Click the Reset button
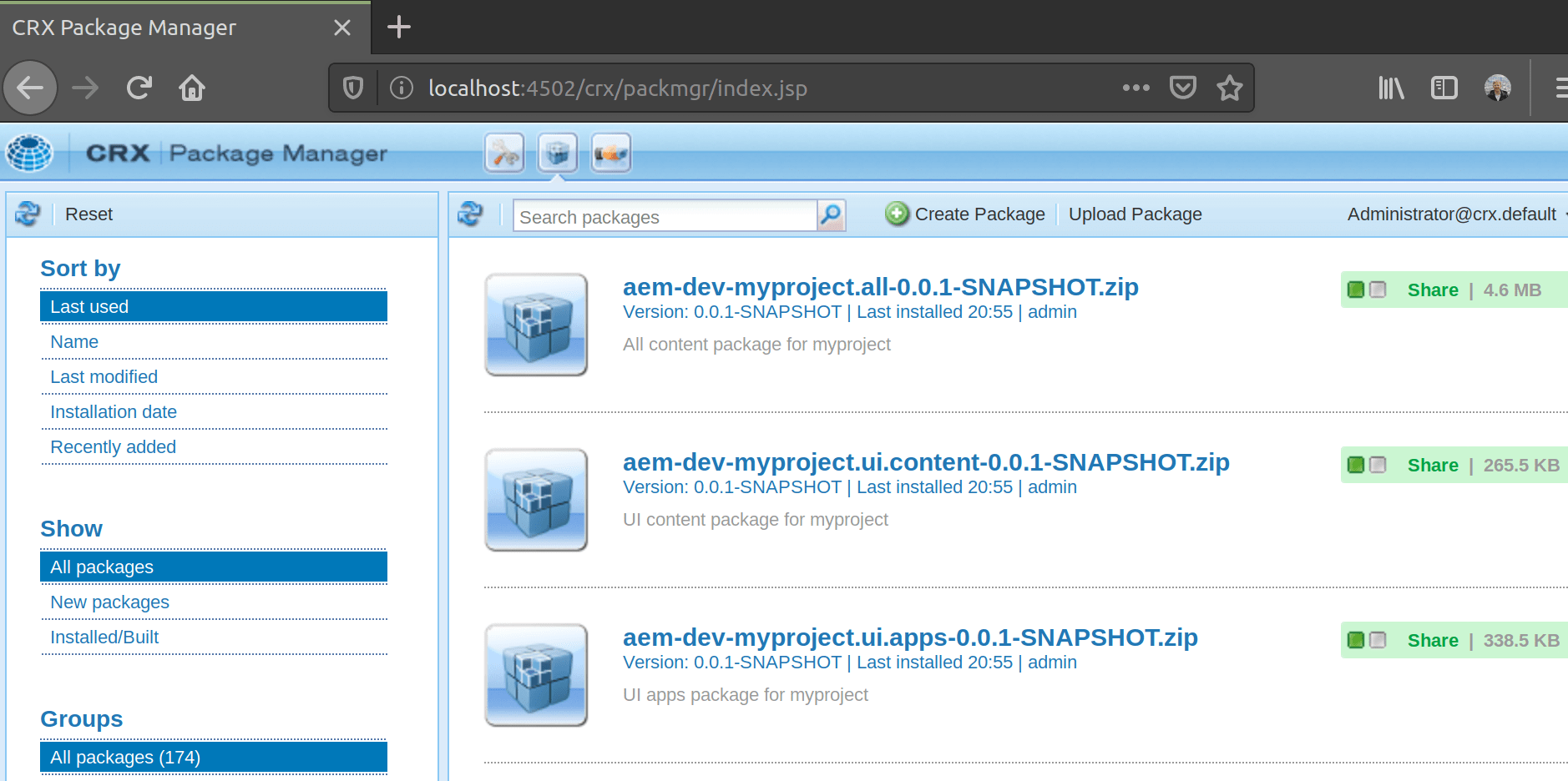Screen dimensions: 1568x781 coord(89,214)
